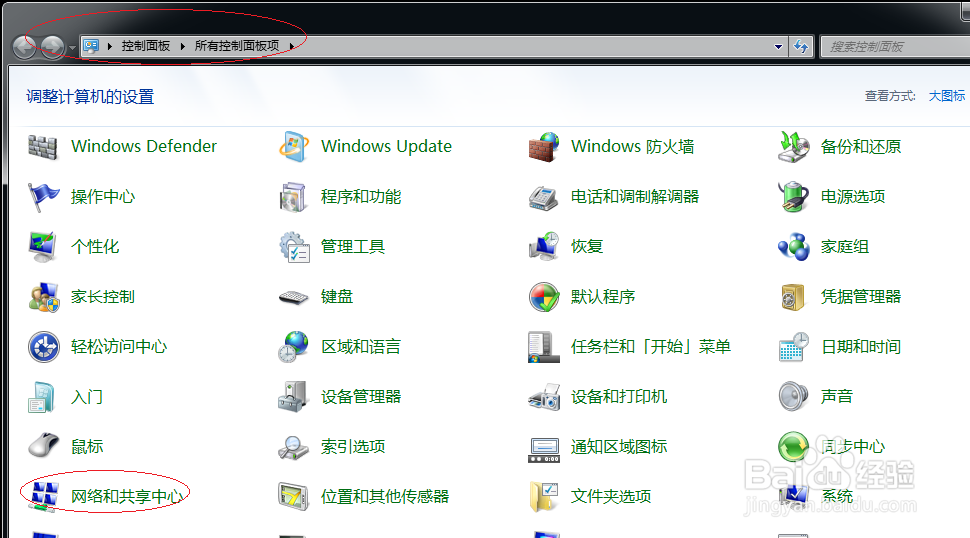
Task: Click the 网络和共享中心 link
Action: coord(127,497)
